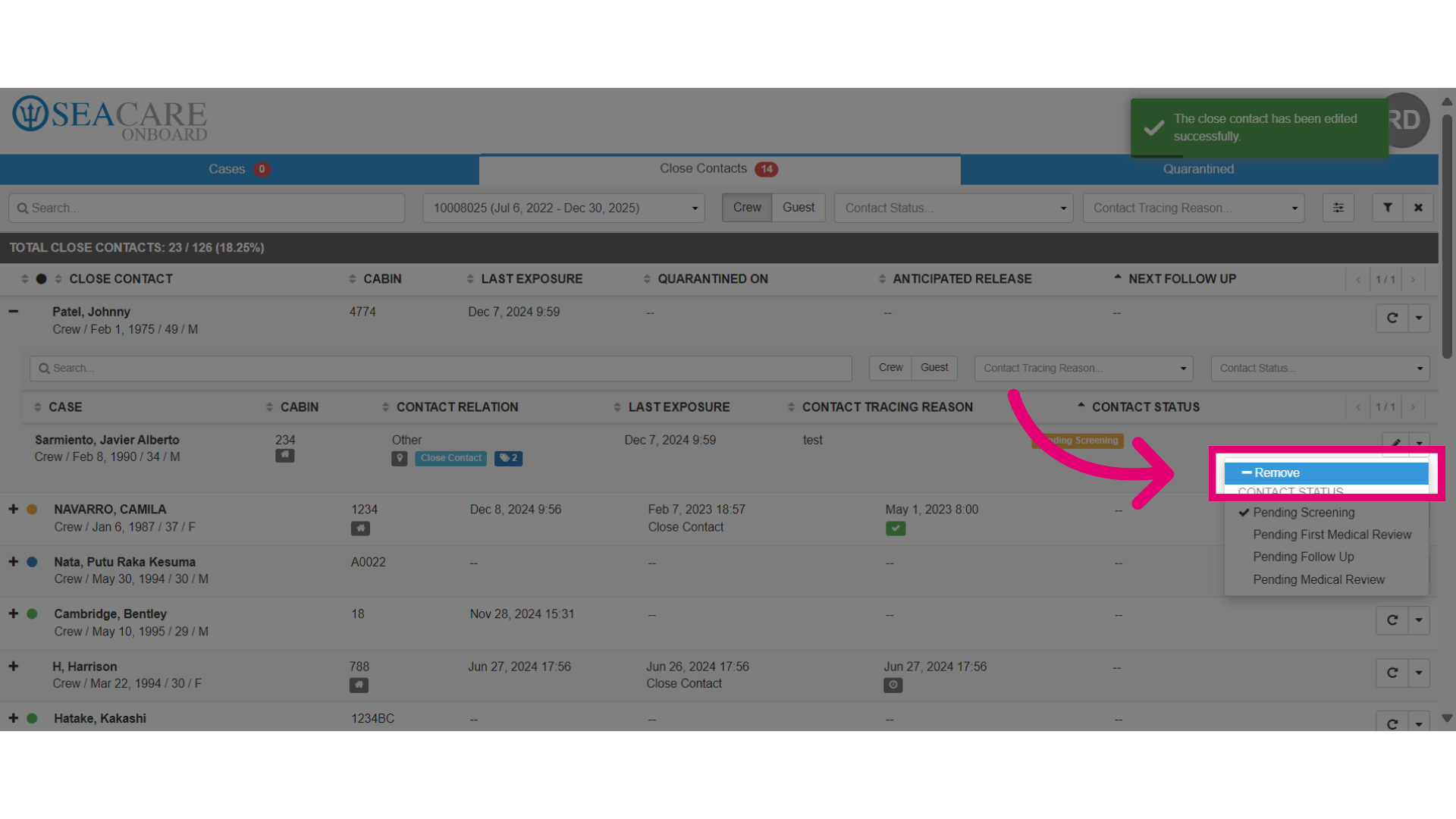
Task: Sort main table by CABIN column
Action: [x=375, y=279]
